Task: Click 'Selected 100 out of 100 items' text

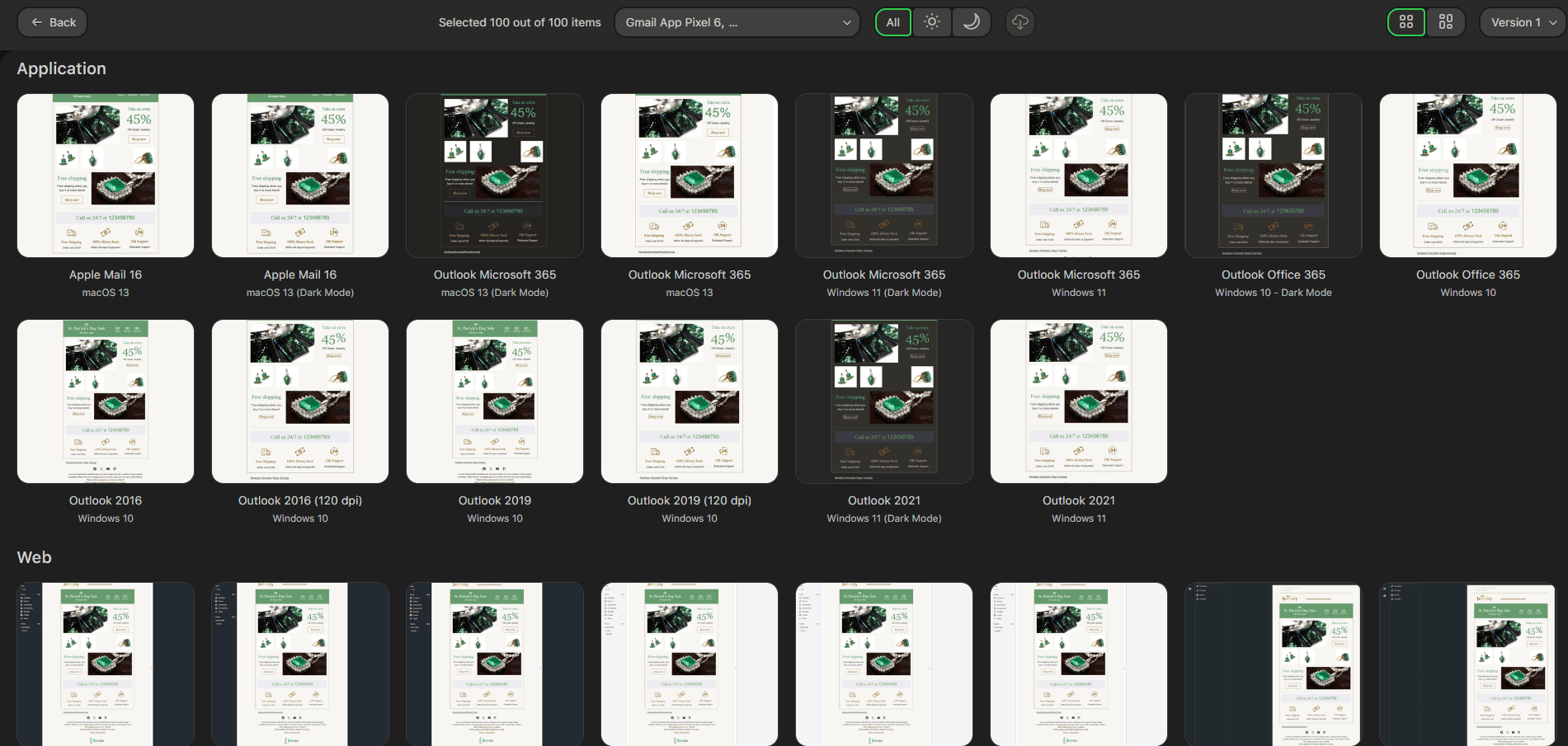Action: point(520,22)
